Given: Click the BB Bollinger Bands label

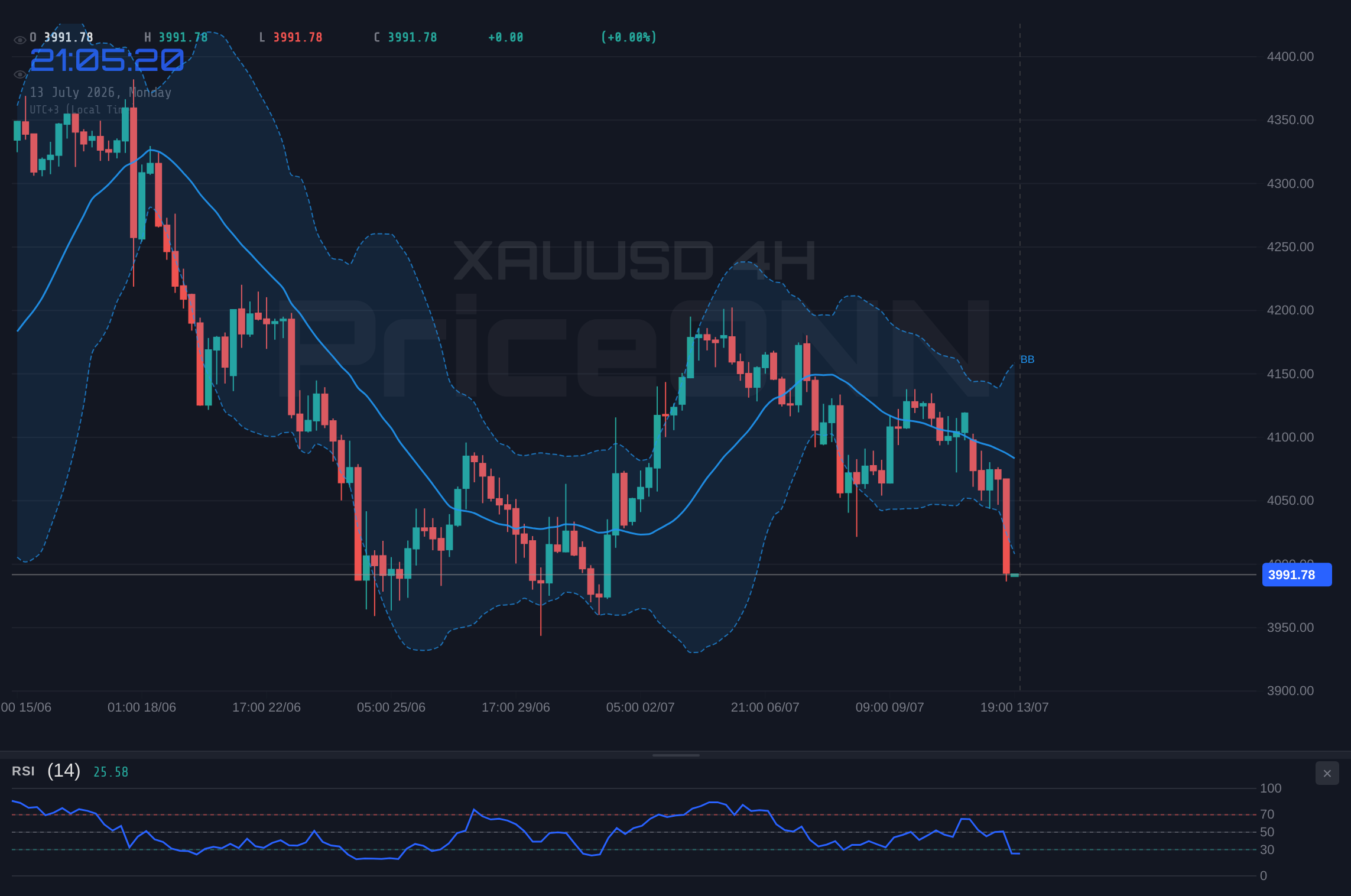Looking at the screenshot, I should pos(1027,359).
